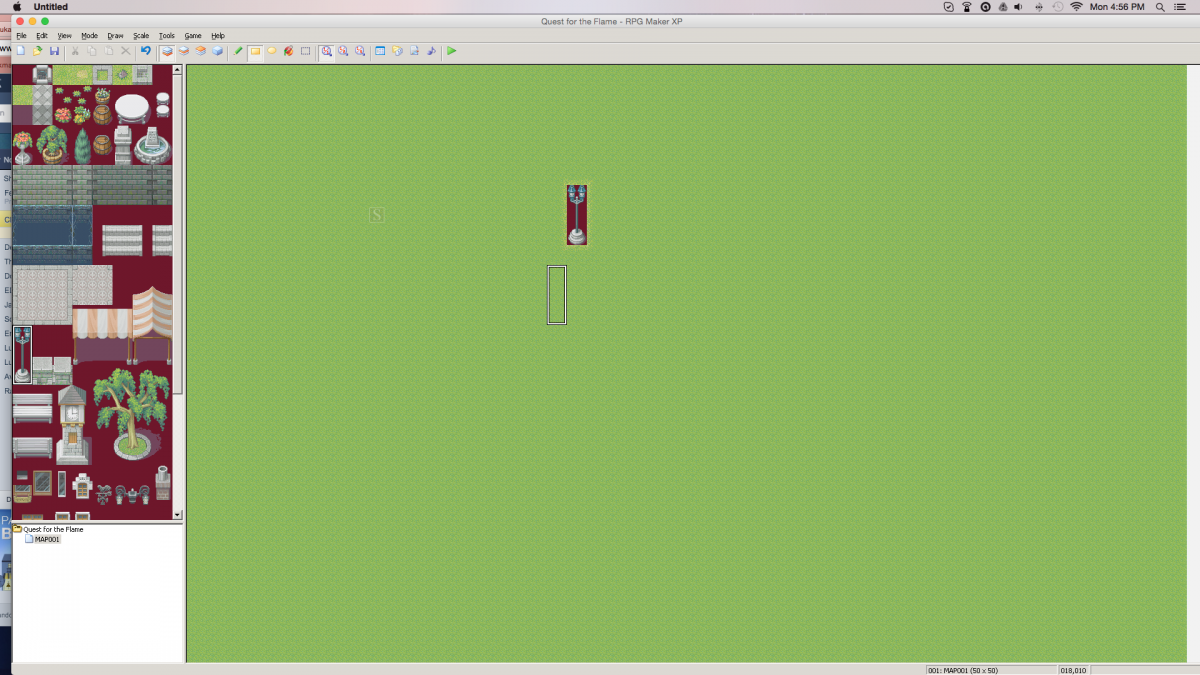Click the Time Machine clock icon
Image resolution: width=1200 pixels, height=675 pixels.
pos(1058,7)
